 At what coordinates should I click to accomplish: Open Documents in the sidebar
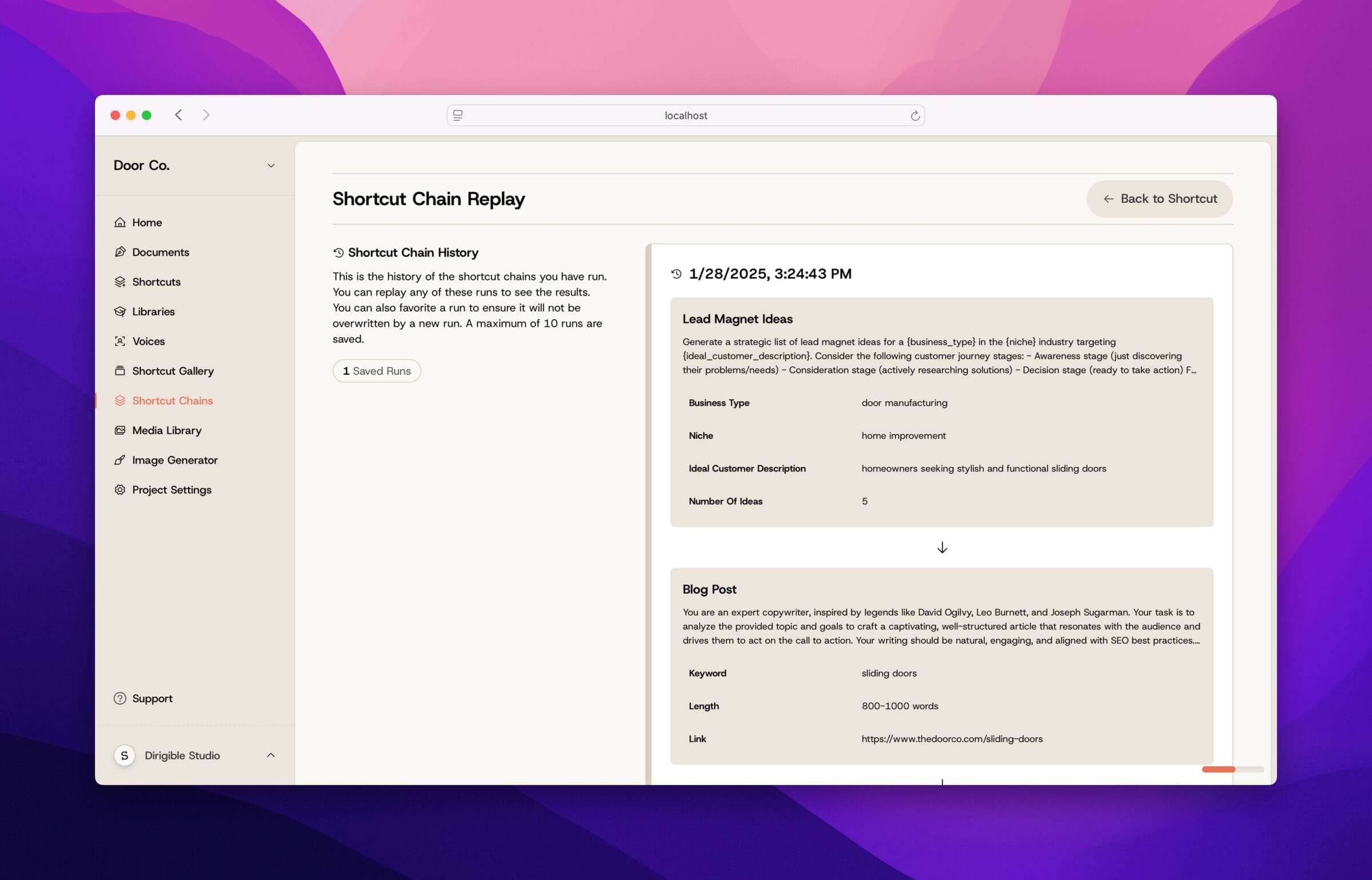tap(161, 252)
